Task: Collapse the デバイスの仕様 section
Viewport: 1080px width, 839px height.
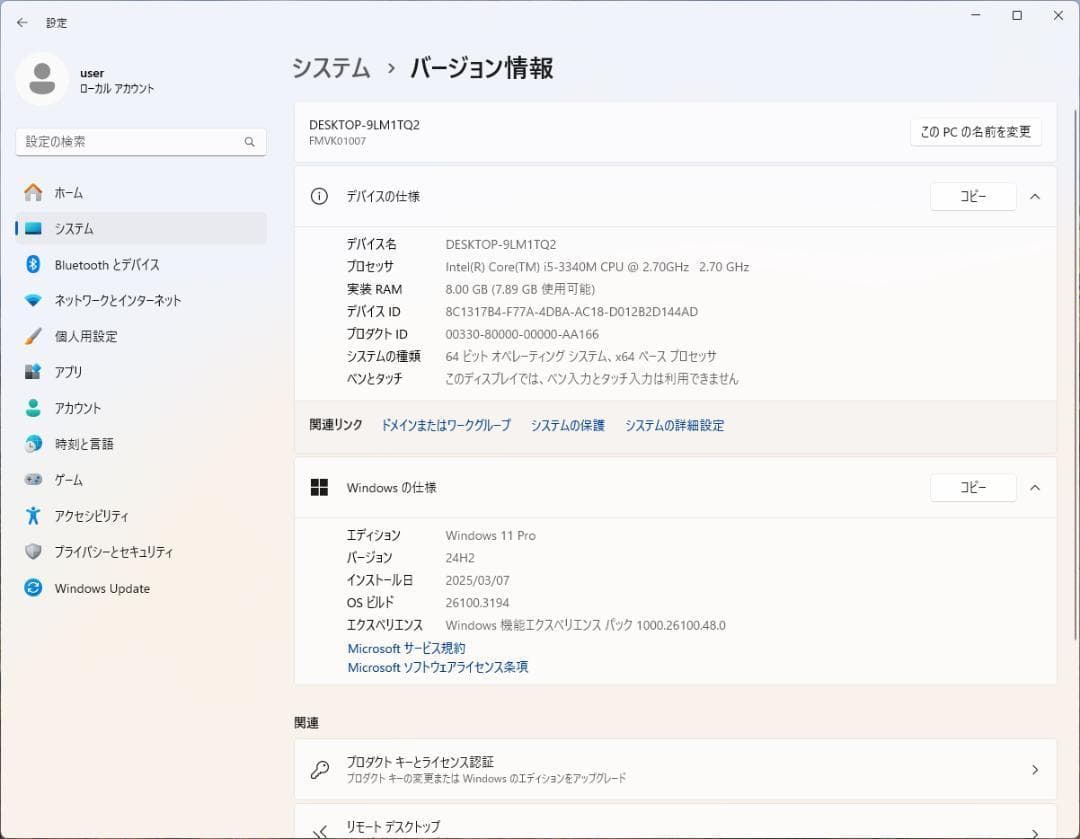Action: (1035, 196)
